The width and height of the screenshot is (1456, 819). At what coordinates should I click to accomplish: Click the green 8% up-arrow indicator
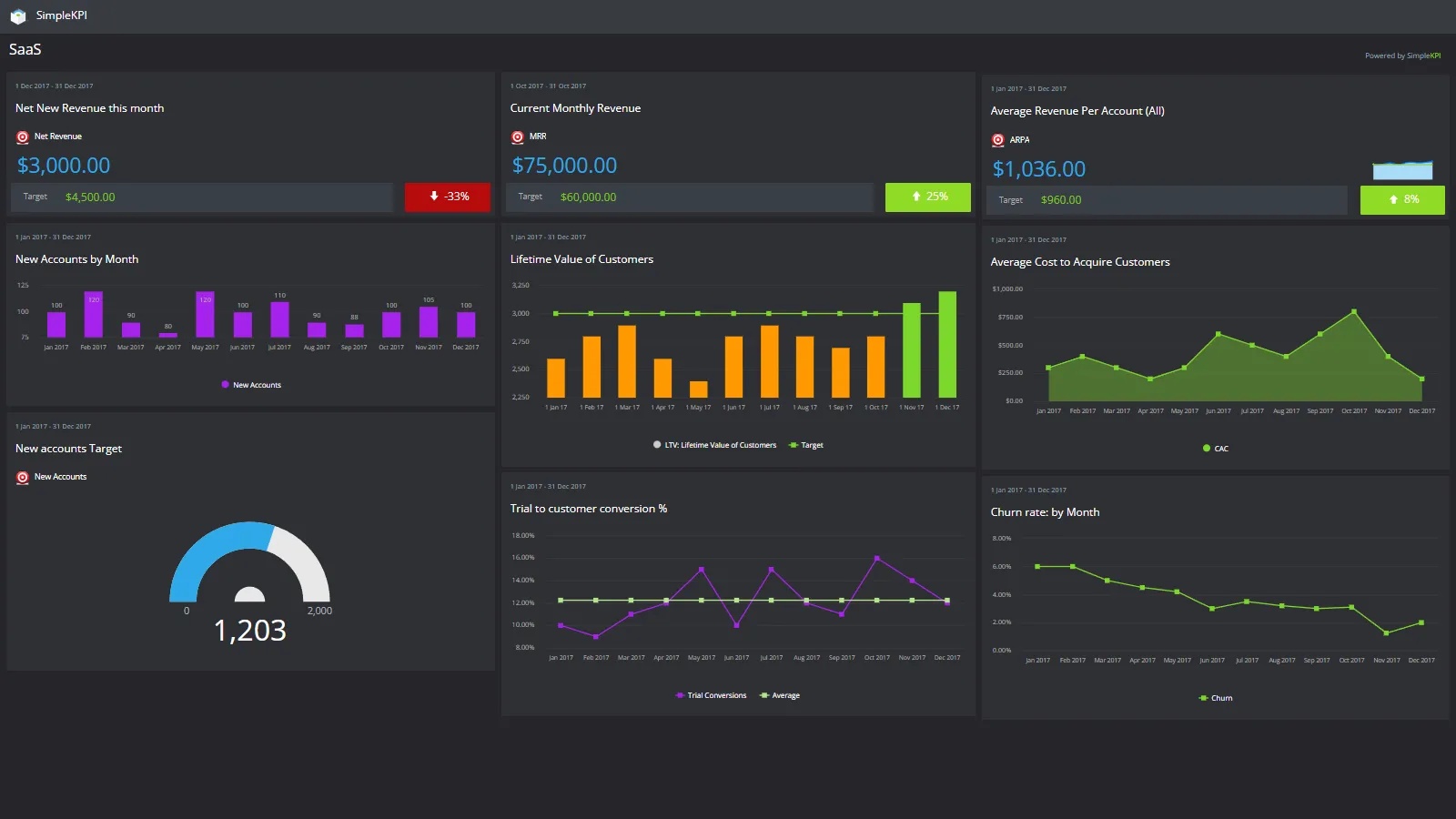click(1401, 199)
